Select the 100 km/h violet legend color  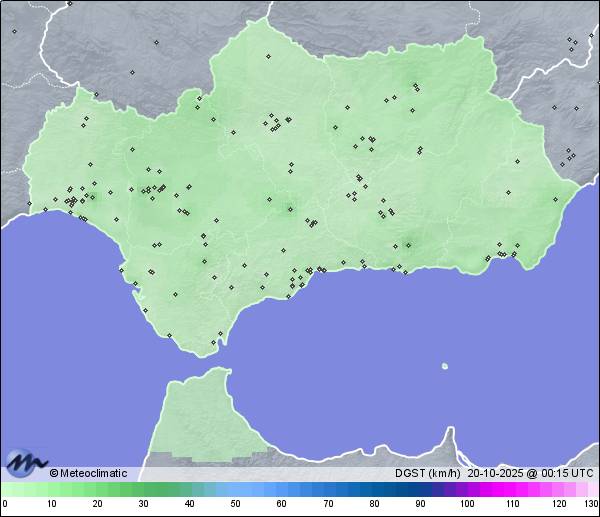tap(466, 489)
